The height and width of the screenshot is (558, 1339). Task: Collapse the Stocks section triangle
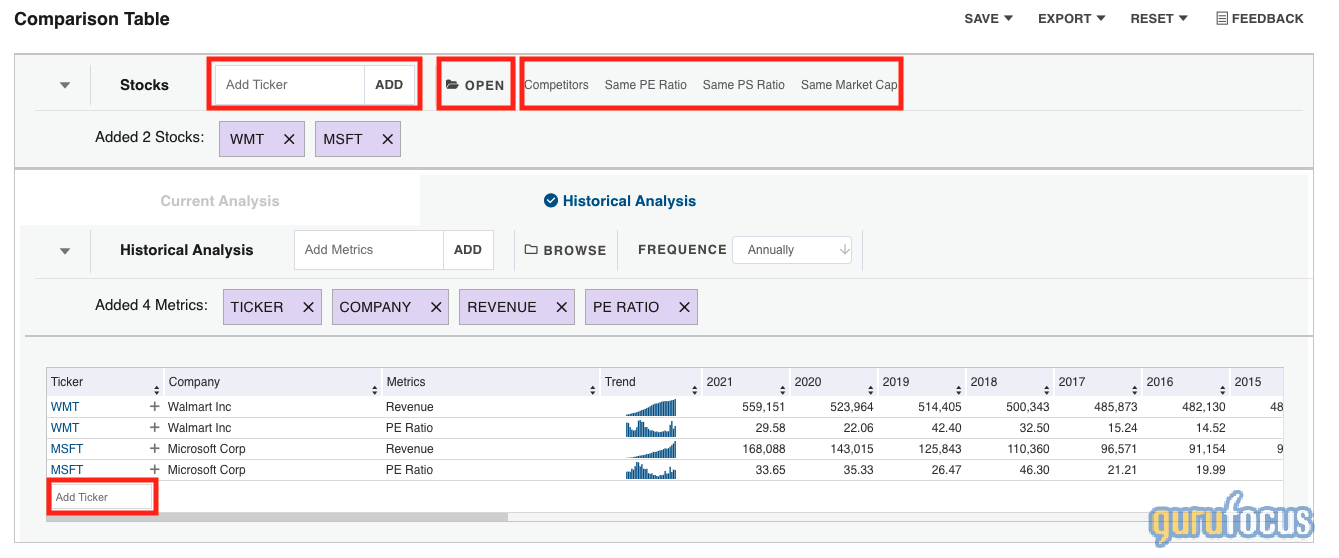[x=65, y=85]
